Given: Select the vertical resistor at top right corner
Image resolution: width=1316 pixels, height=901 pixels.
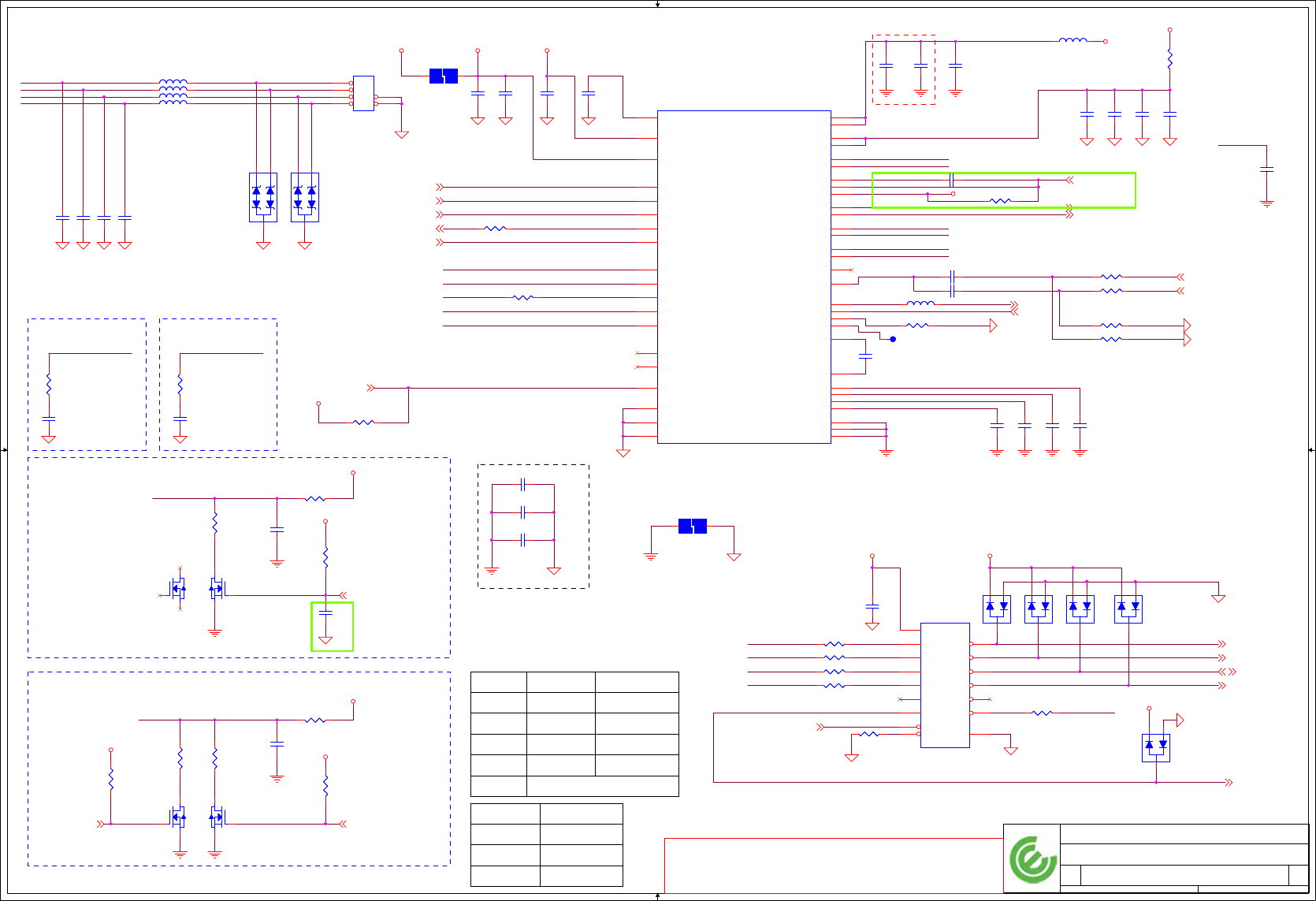Looking at the screenshot, I should [x=1169, y=59].
